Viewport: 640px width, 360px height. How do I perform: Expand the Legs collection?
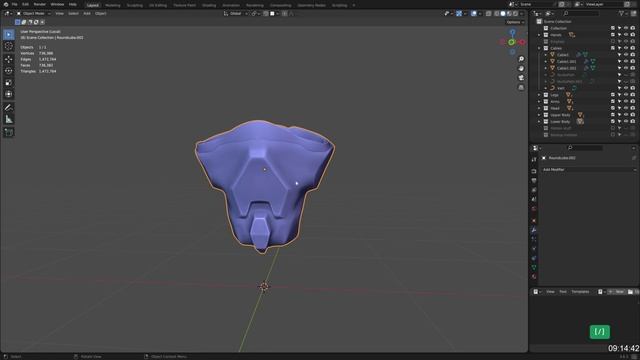coord(540,95)
